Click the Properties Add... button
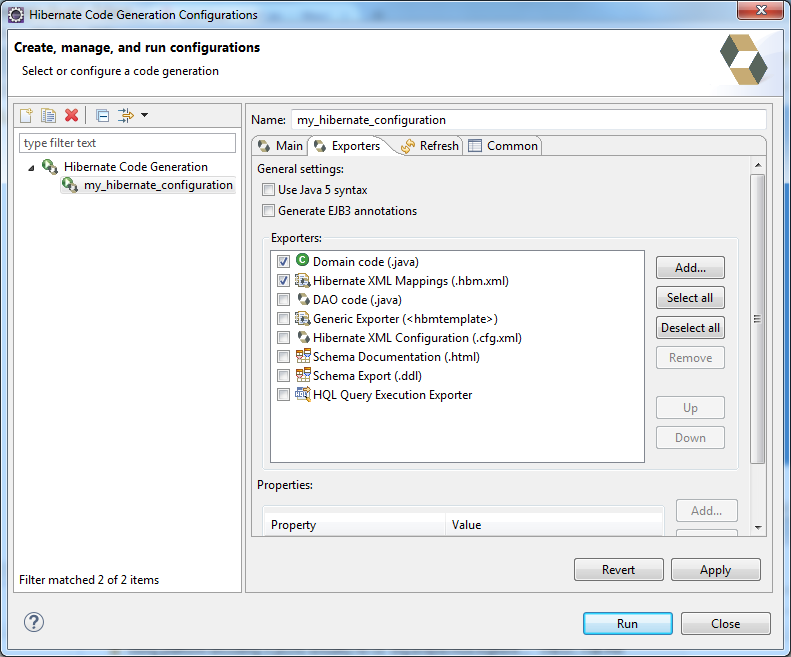This screenshot has height=657, width=791. click(707, 511)
